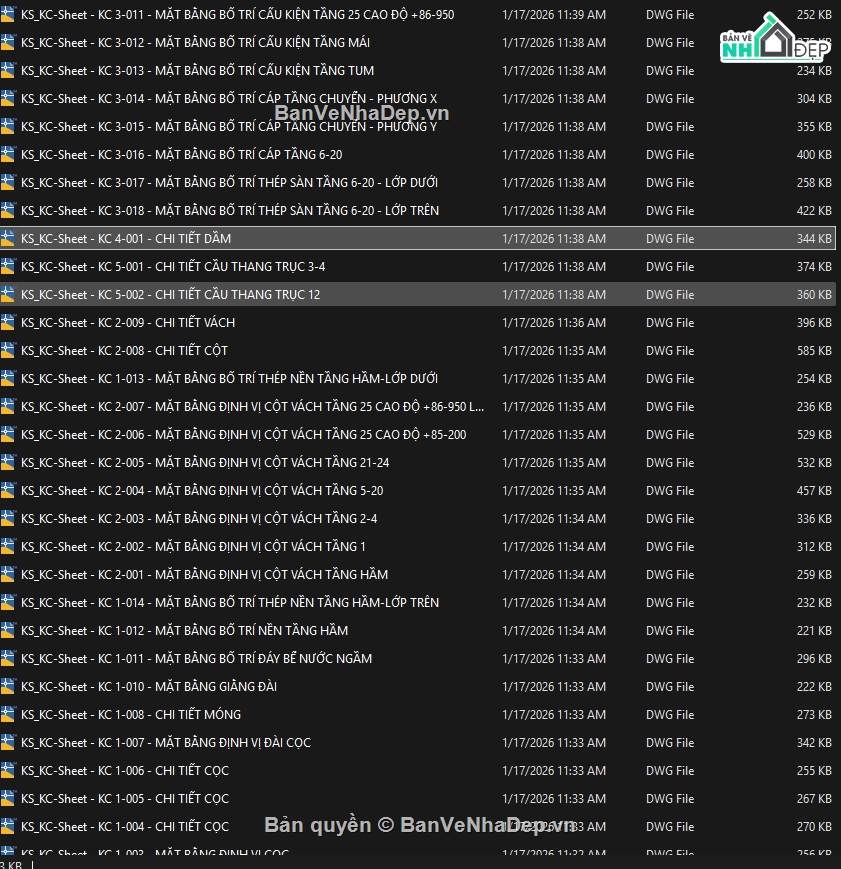Click the DWG icon beside KC 3-012
841x869 pixels.
pos(8,43)
